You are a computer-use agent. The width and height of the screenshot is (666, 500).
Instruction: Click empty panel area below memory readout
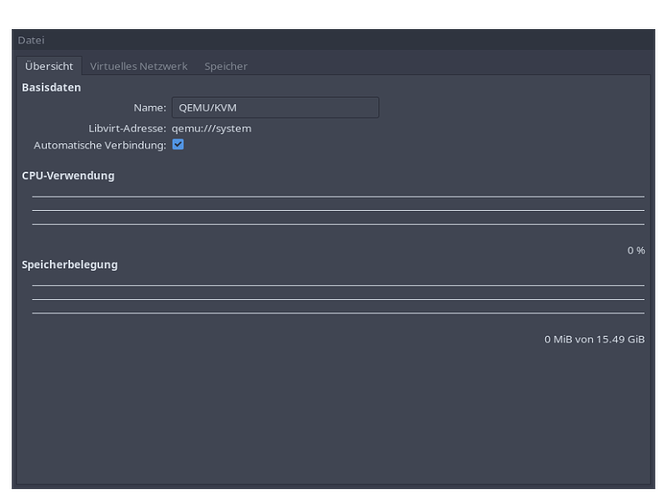point(338,420)
